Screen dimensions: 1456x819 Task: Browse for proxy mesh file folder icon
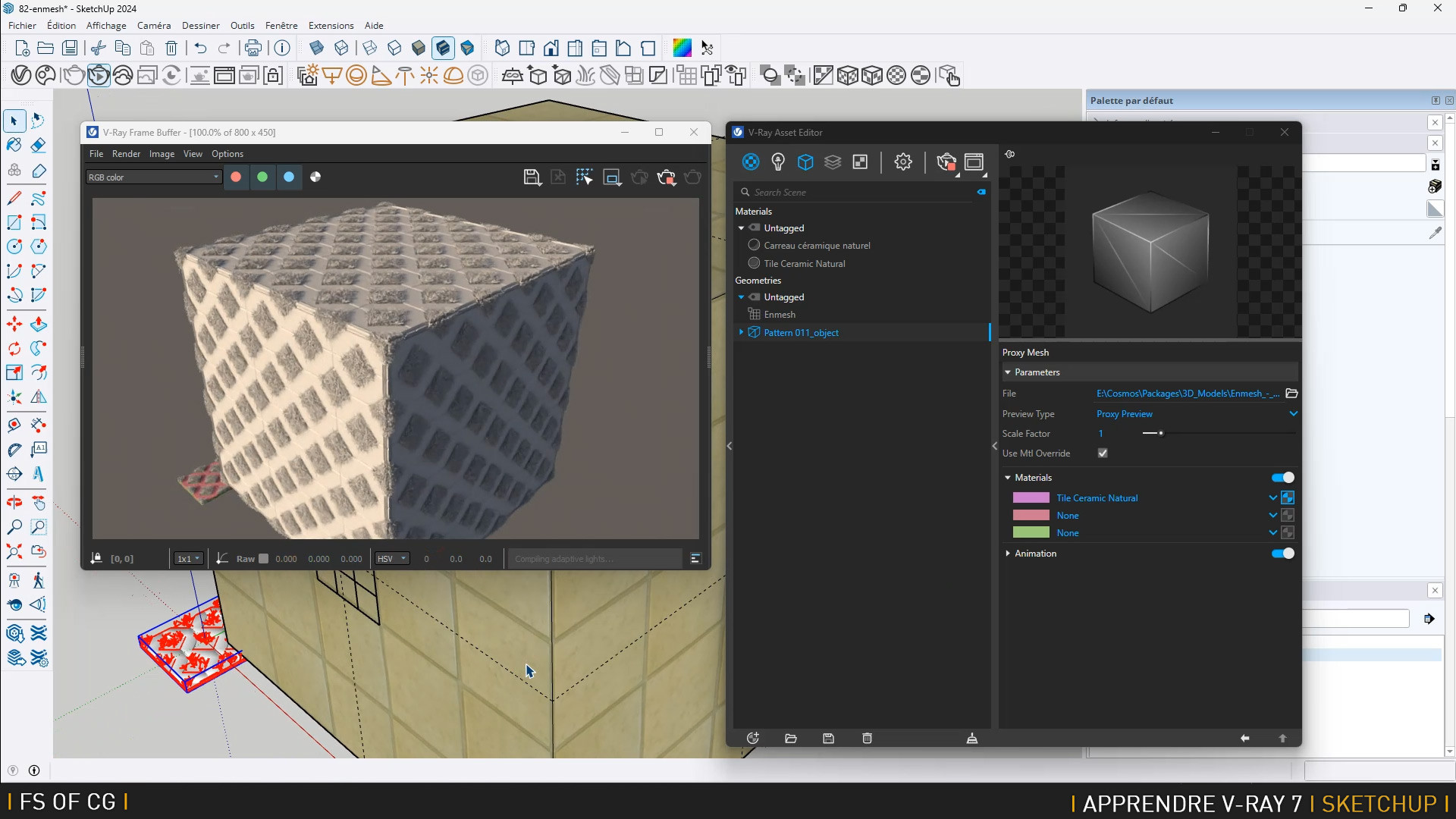pos(1292,393)
